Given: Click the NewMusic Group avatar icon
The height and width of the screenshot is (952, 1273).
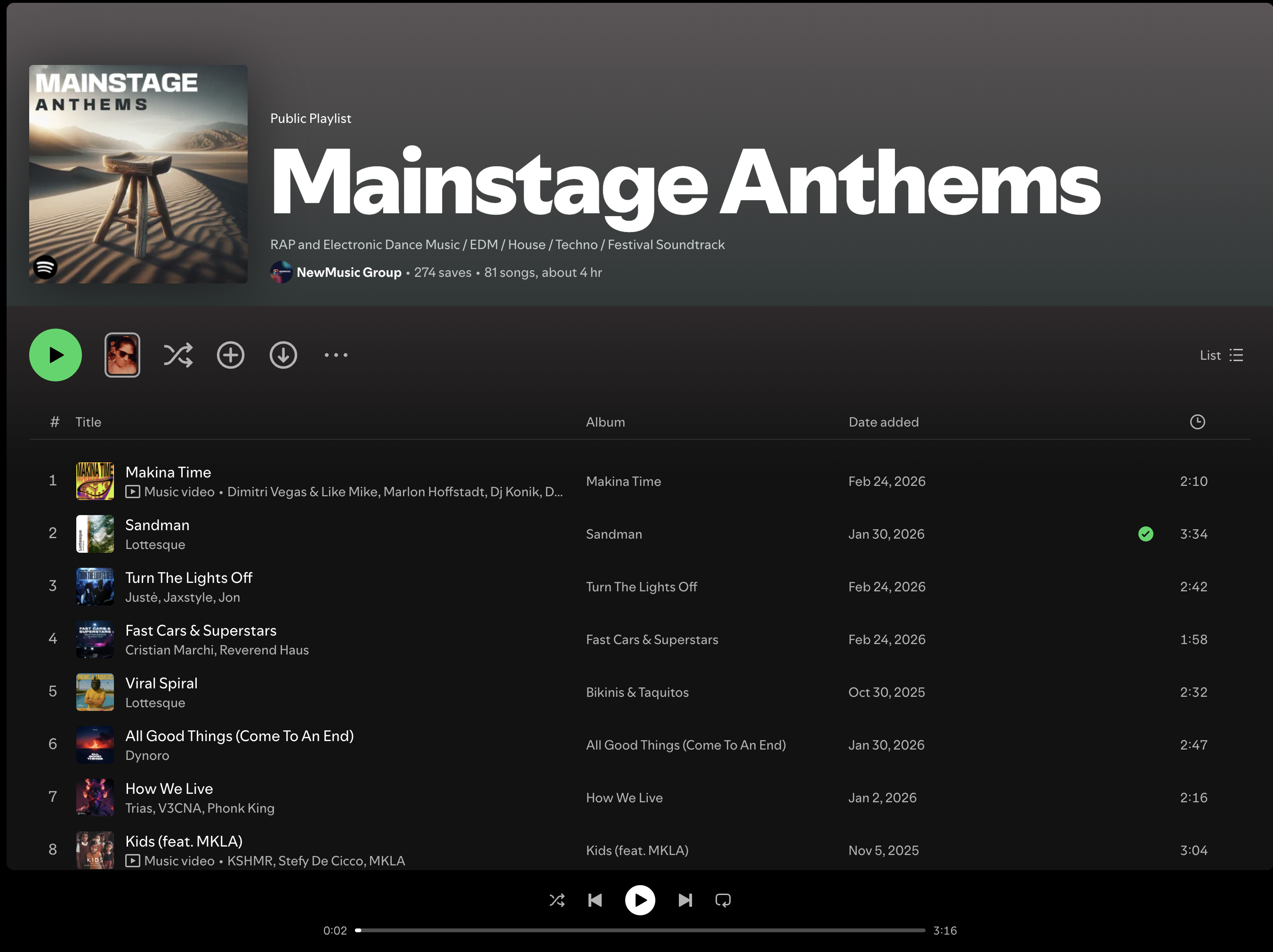Looking at the screenshot, I should click(x=281, y=272).
